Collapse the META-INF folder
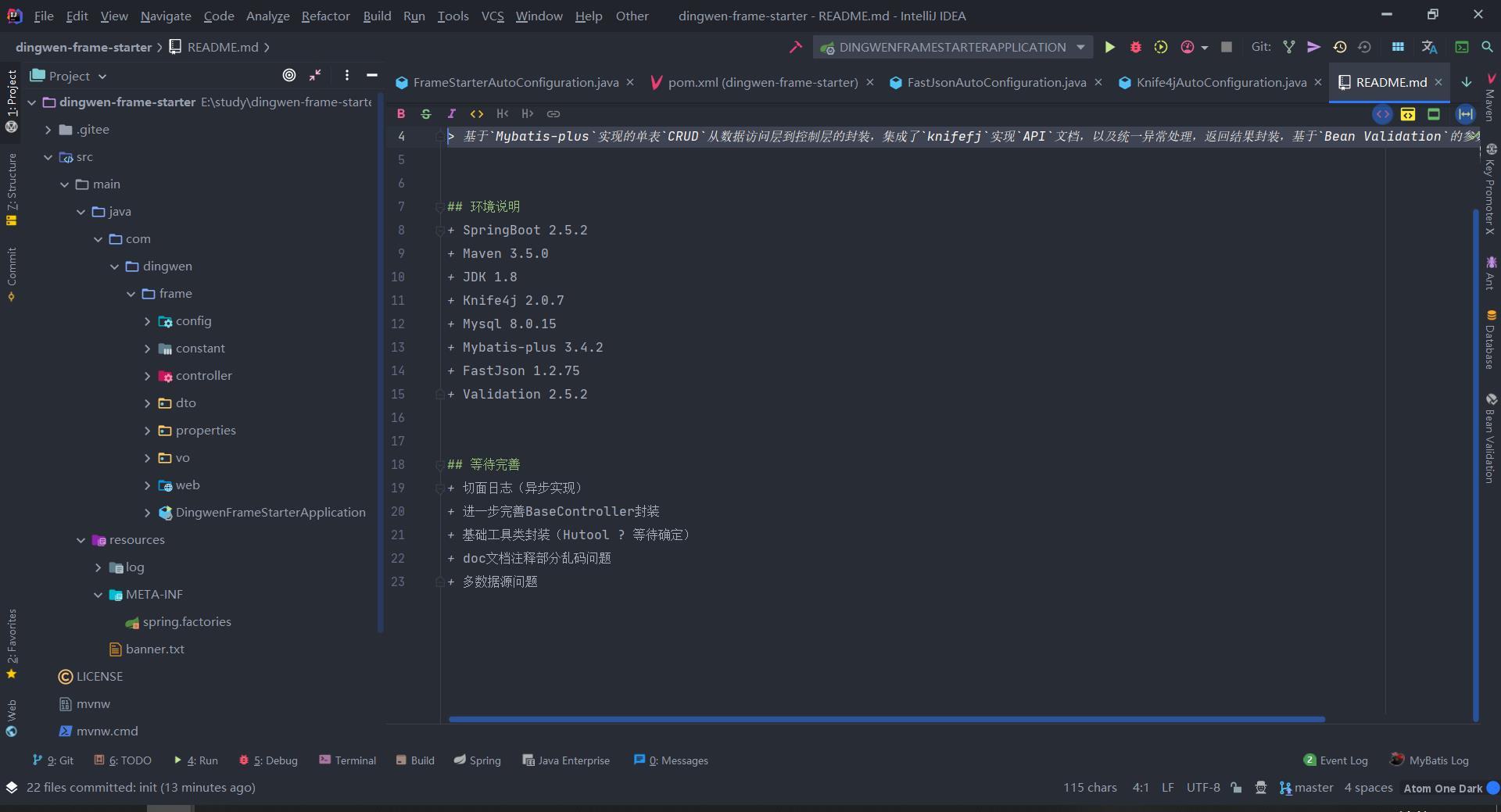 98,595
